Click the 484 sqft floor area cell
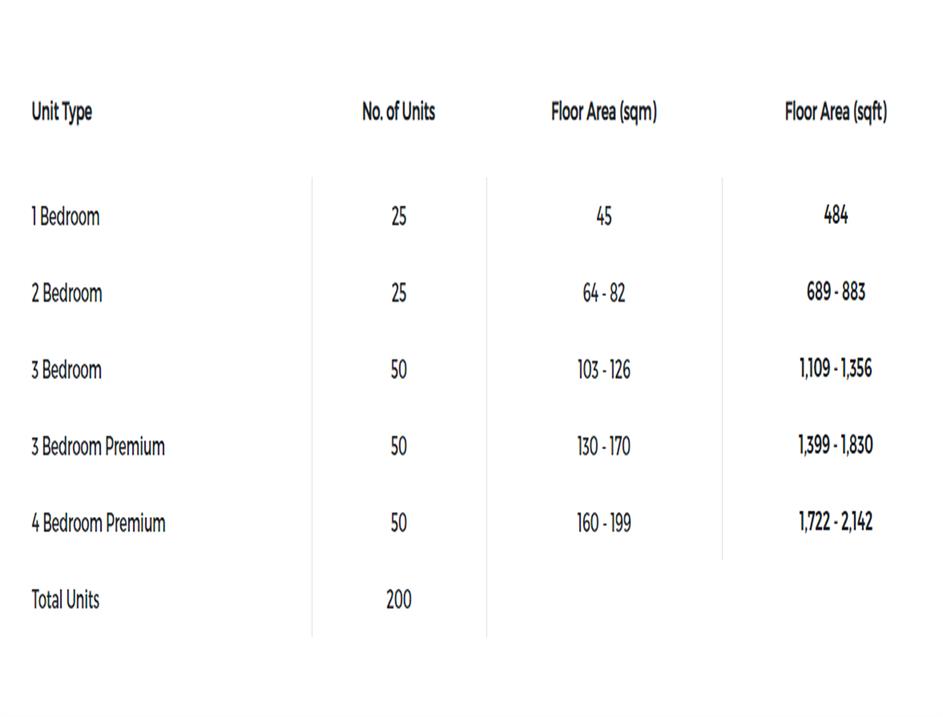 835,214
